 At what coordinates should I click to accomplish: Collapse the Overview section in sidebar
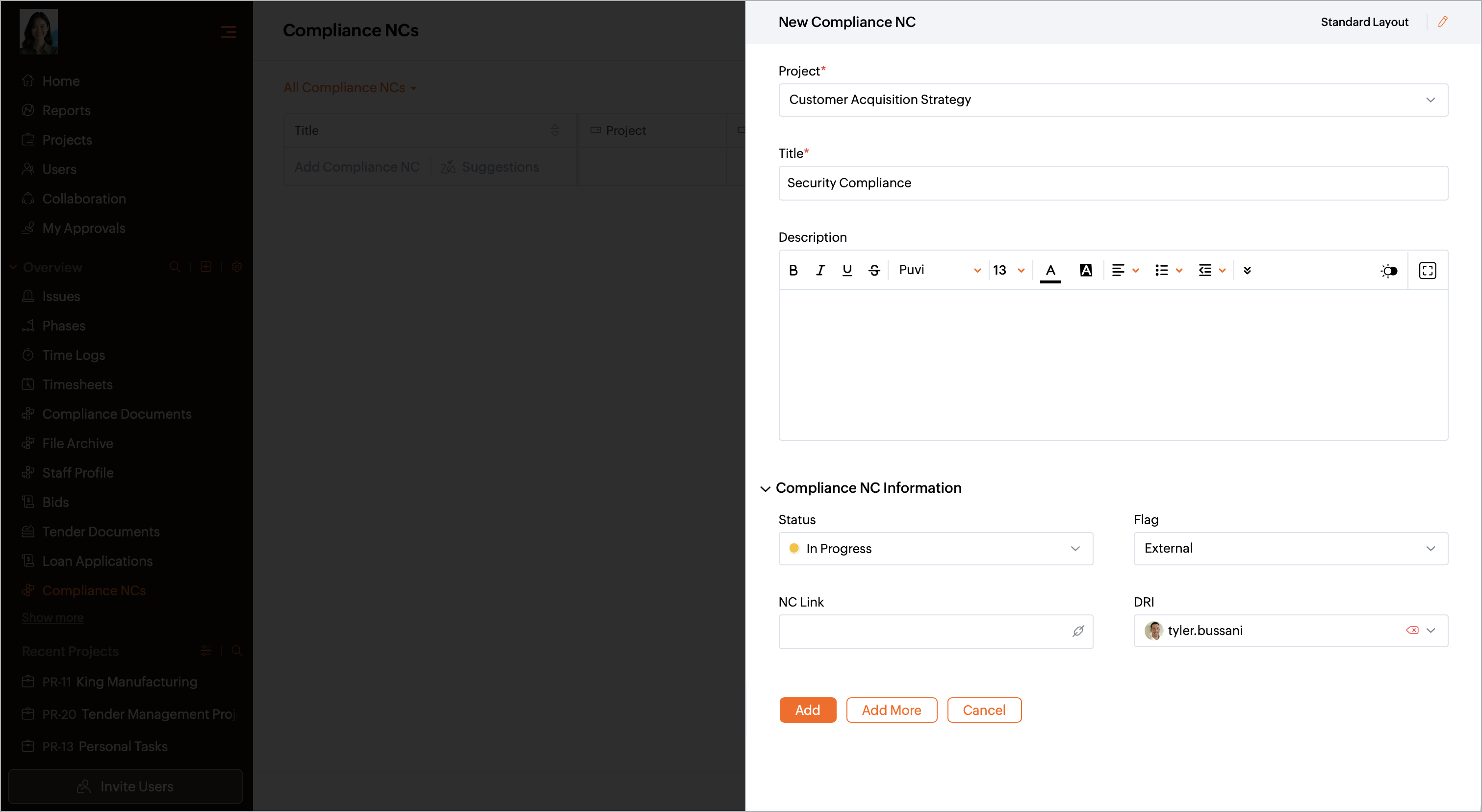tap(13, 267)
